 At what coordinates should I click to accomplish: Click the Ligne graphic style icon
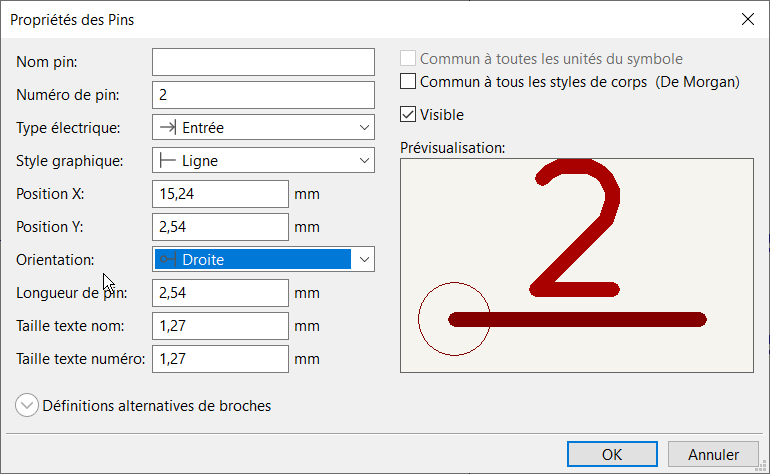(x=168, y=160)
